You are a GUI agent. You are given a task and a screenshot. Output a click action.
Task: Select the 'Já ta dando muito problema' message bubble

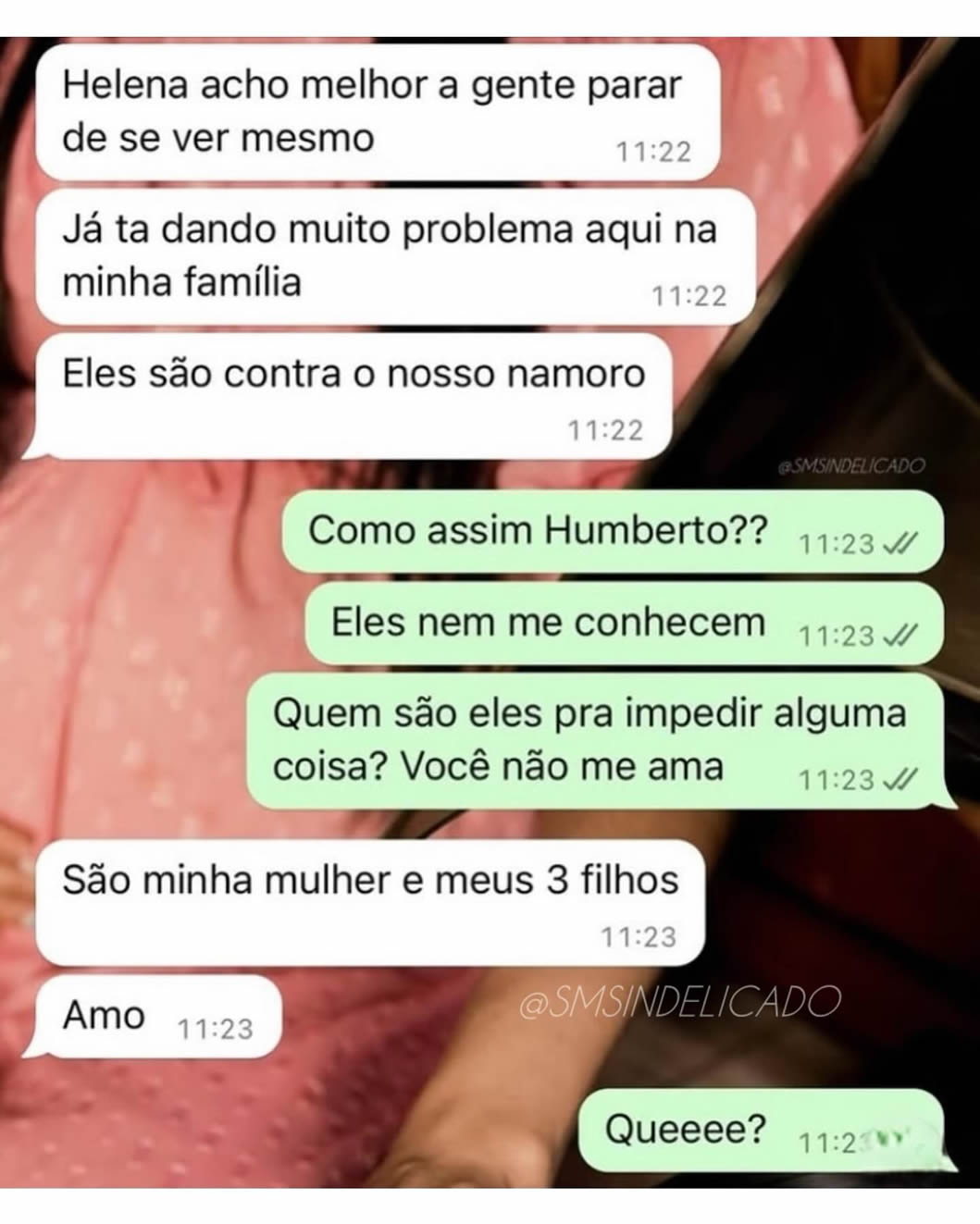(x=395, y=256)
